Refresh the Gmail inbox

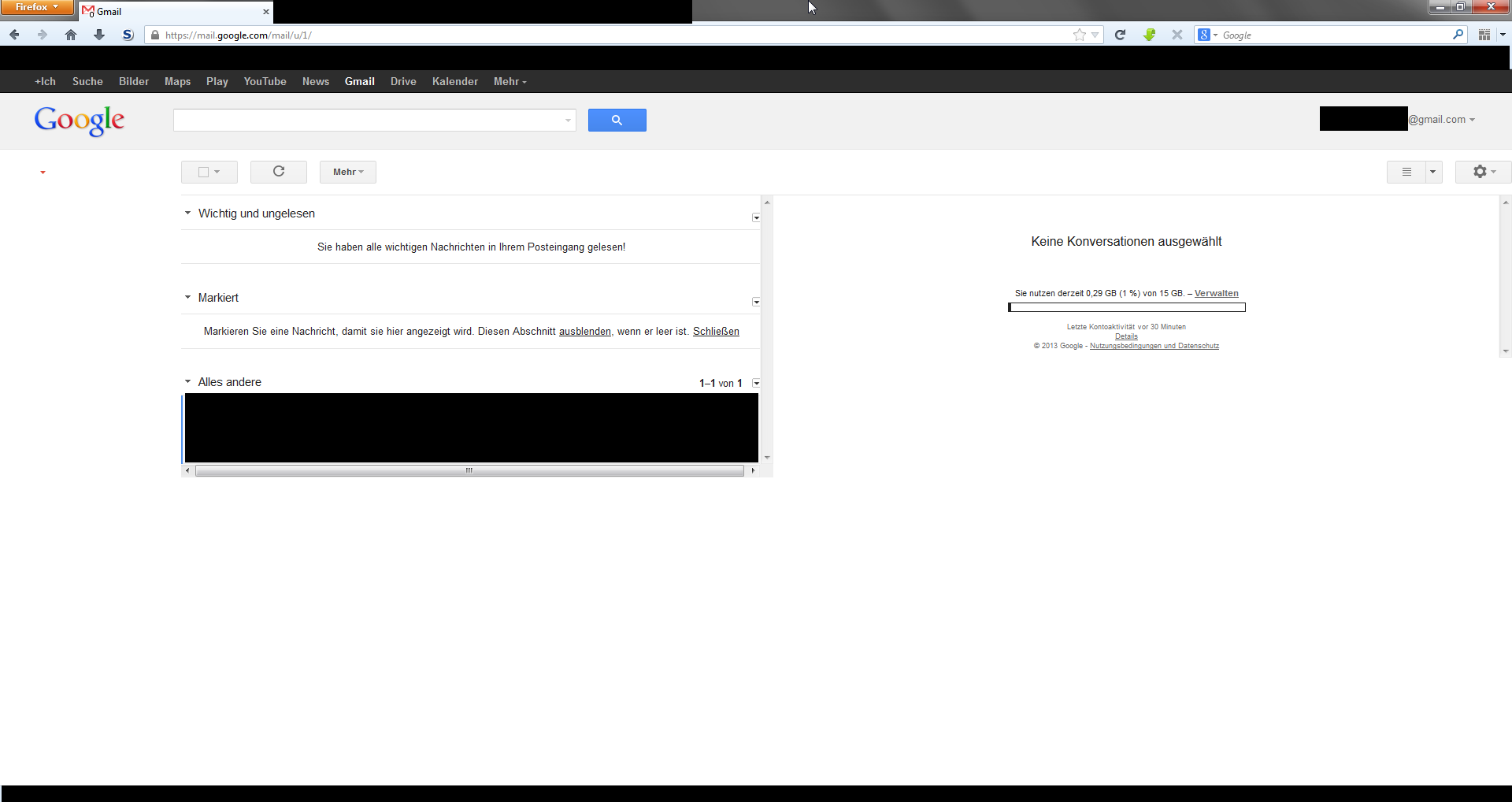(x=279, y=172)
